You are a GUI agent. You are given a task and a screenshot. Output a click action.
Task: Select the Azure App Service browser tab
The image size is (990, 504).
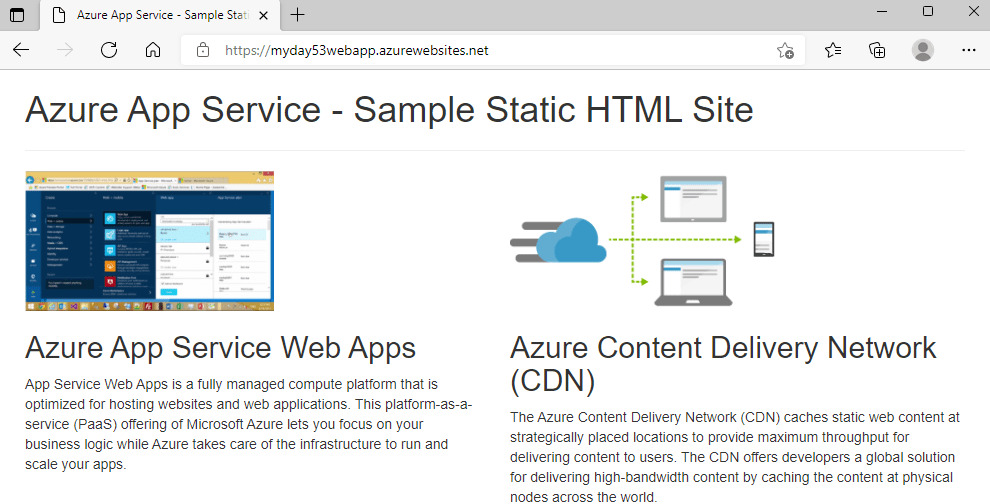tap(150, 15)
